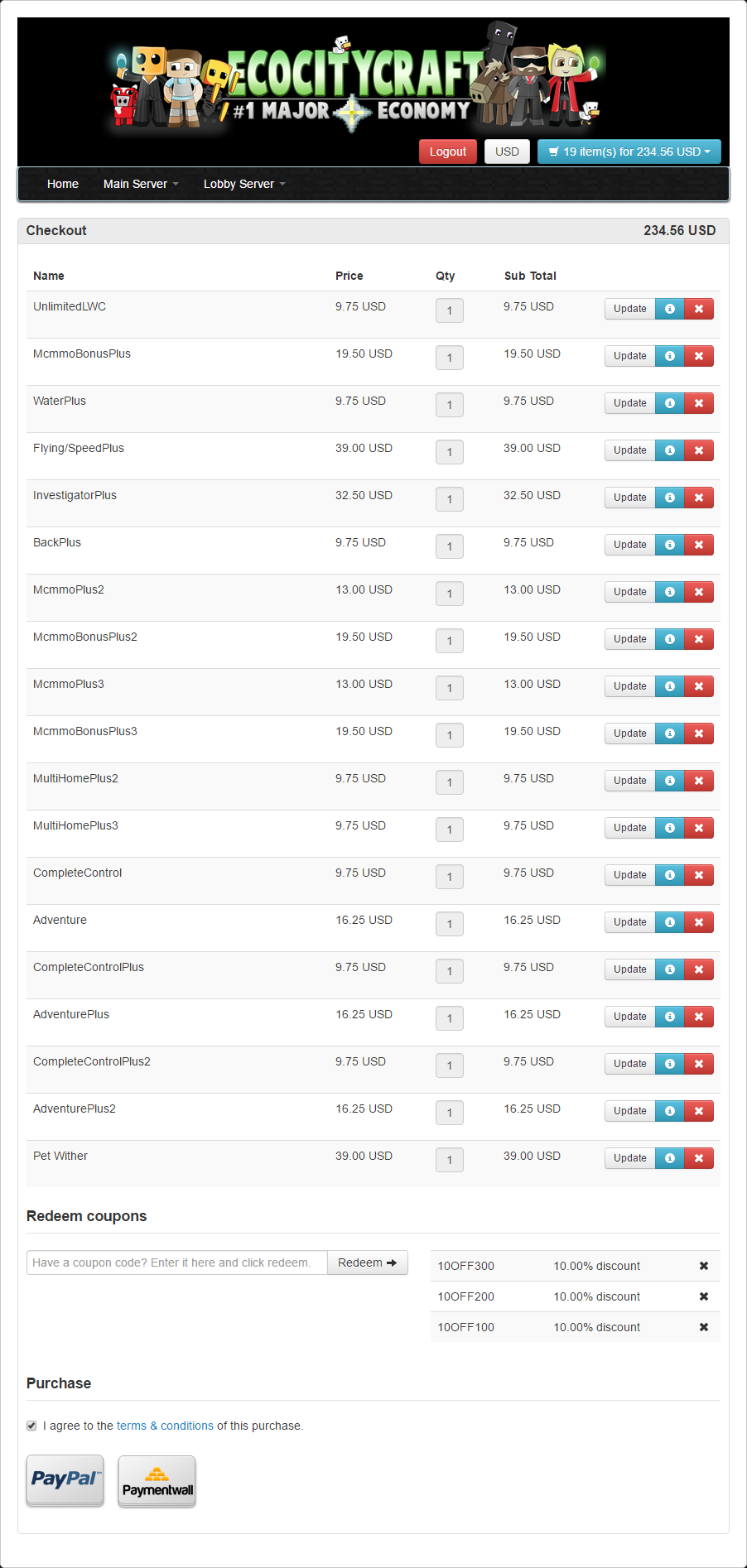Screen dimensions: 747x1568
Task: Go to the Home page
Action: click(x=63, y=184)
